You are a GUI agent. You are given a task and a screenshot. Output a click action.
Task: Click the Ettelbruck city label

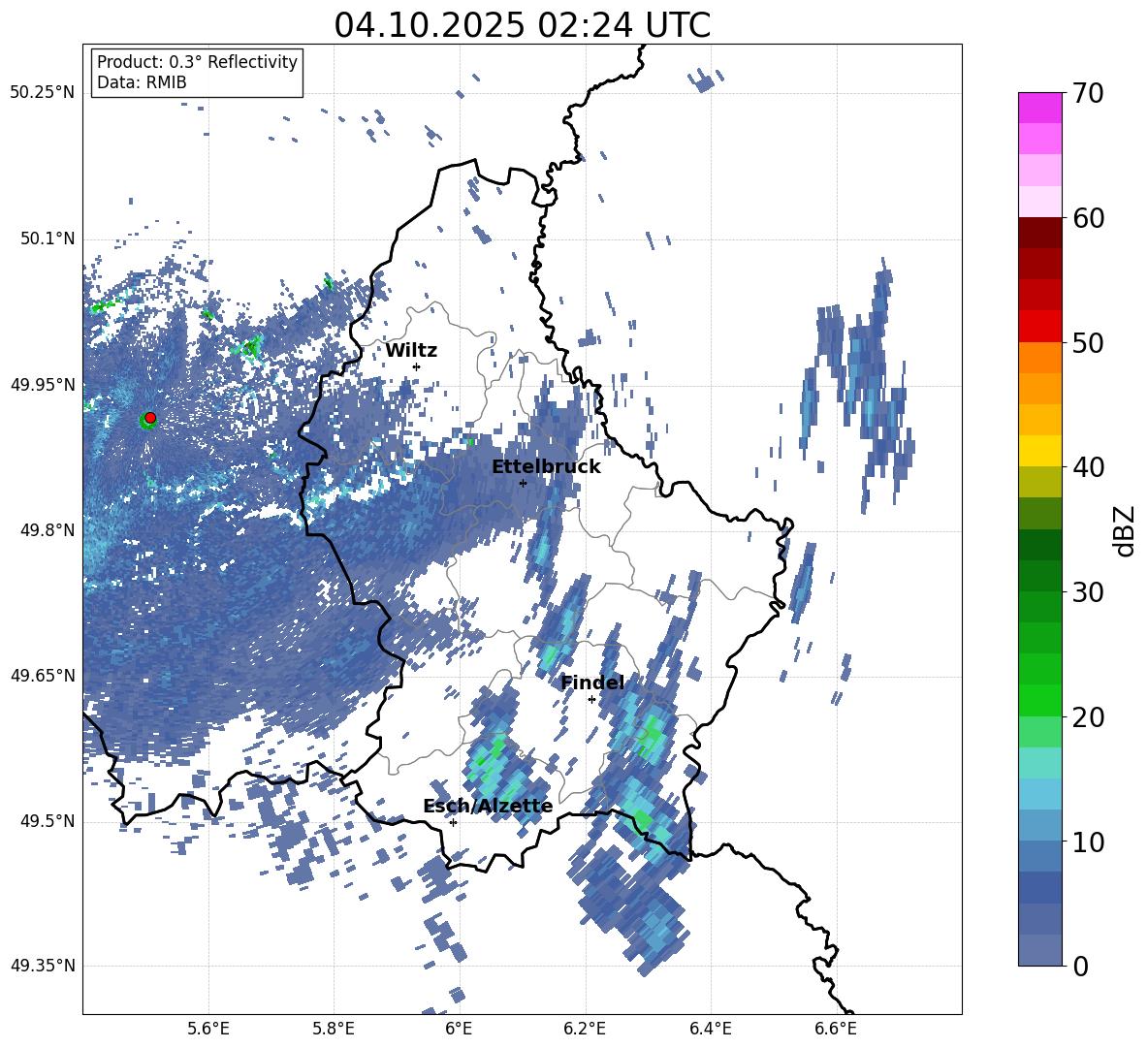[546, 467]
